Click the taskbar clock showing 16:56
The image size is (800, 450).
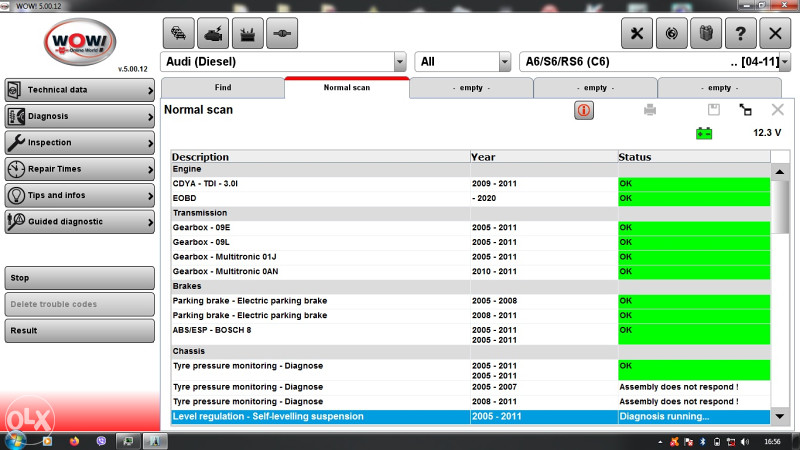coord(772,442)
